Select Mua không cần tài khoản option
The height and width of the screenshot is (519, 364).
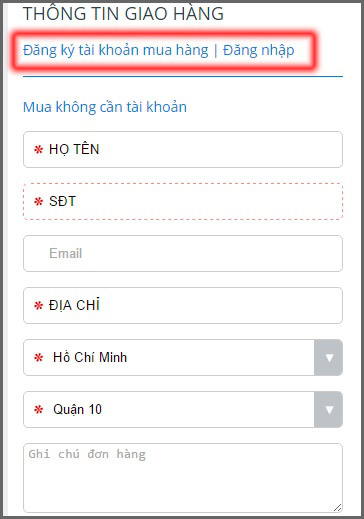click(105, 107)
